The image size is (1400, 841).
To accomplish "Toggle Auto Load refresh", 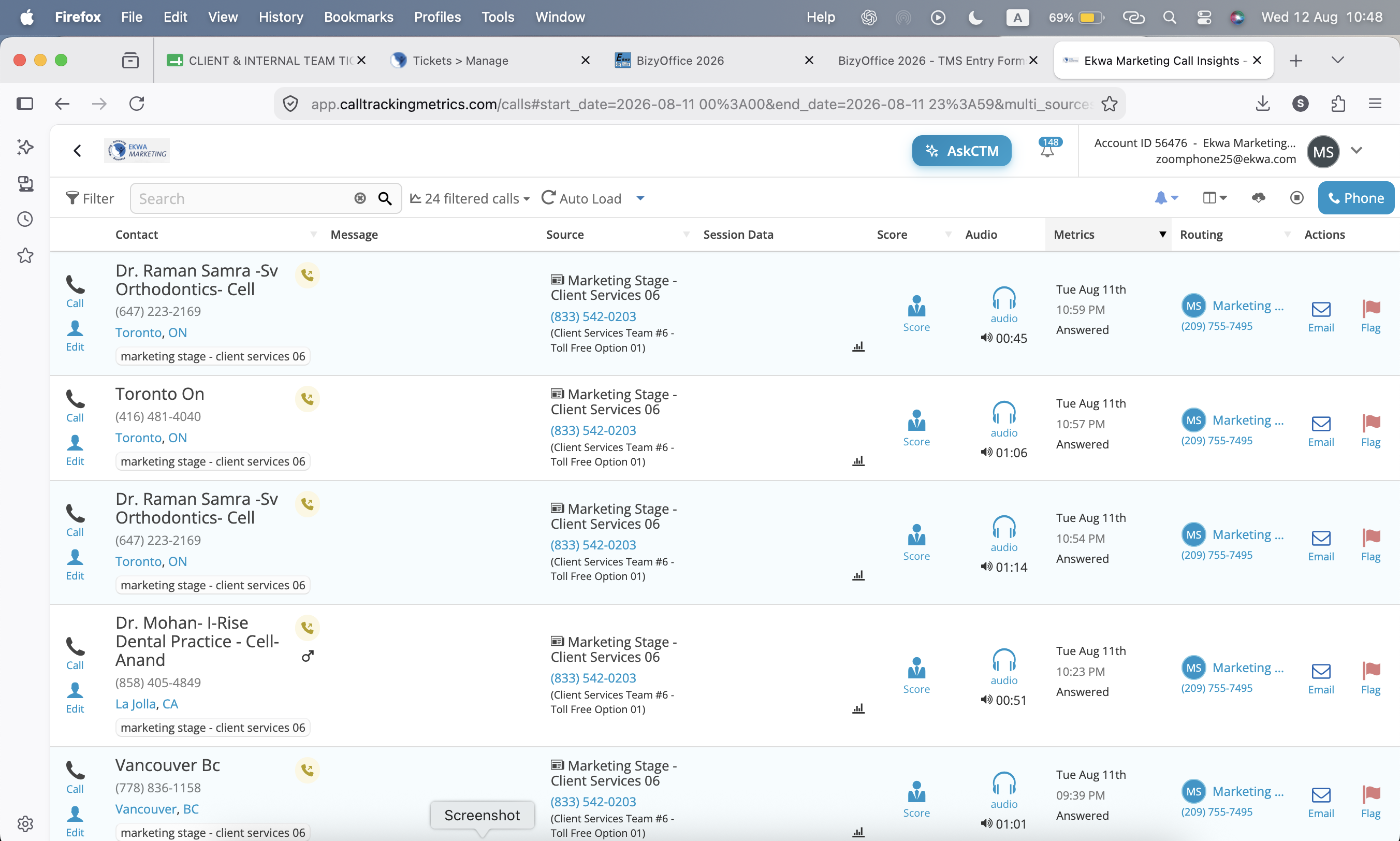I will pos(581,198).
